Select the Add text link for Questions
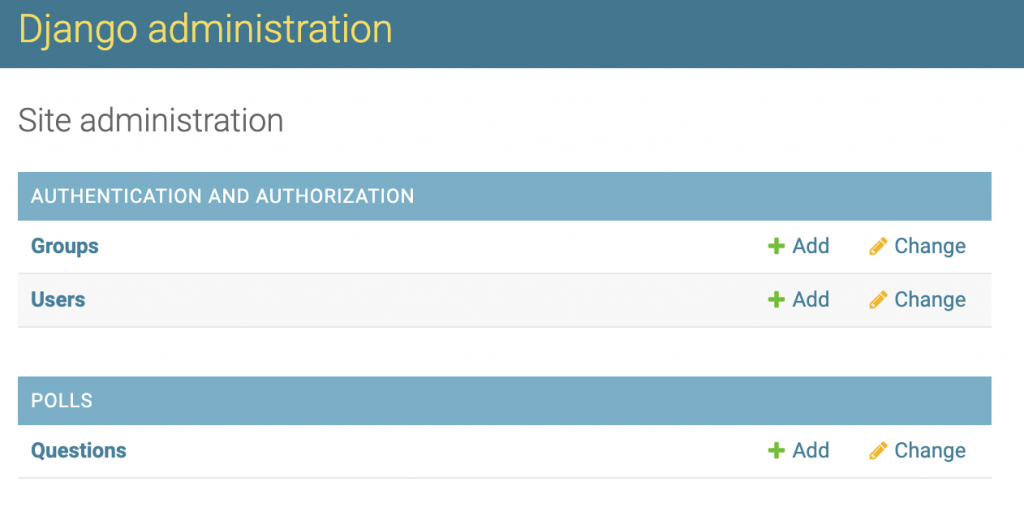 (810, 451)
